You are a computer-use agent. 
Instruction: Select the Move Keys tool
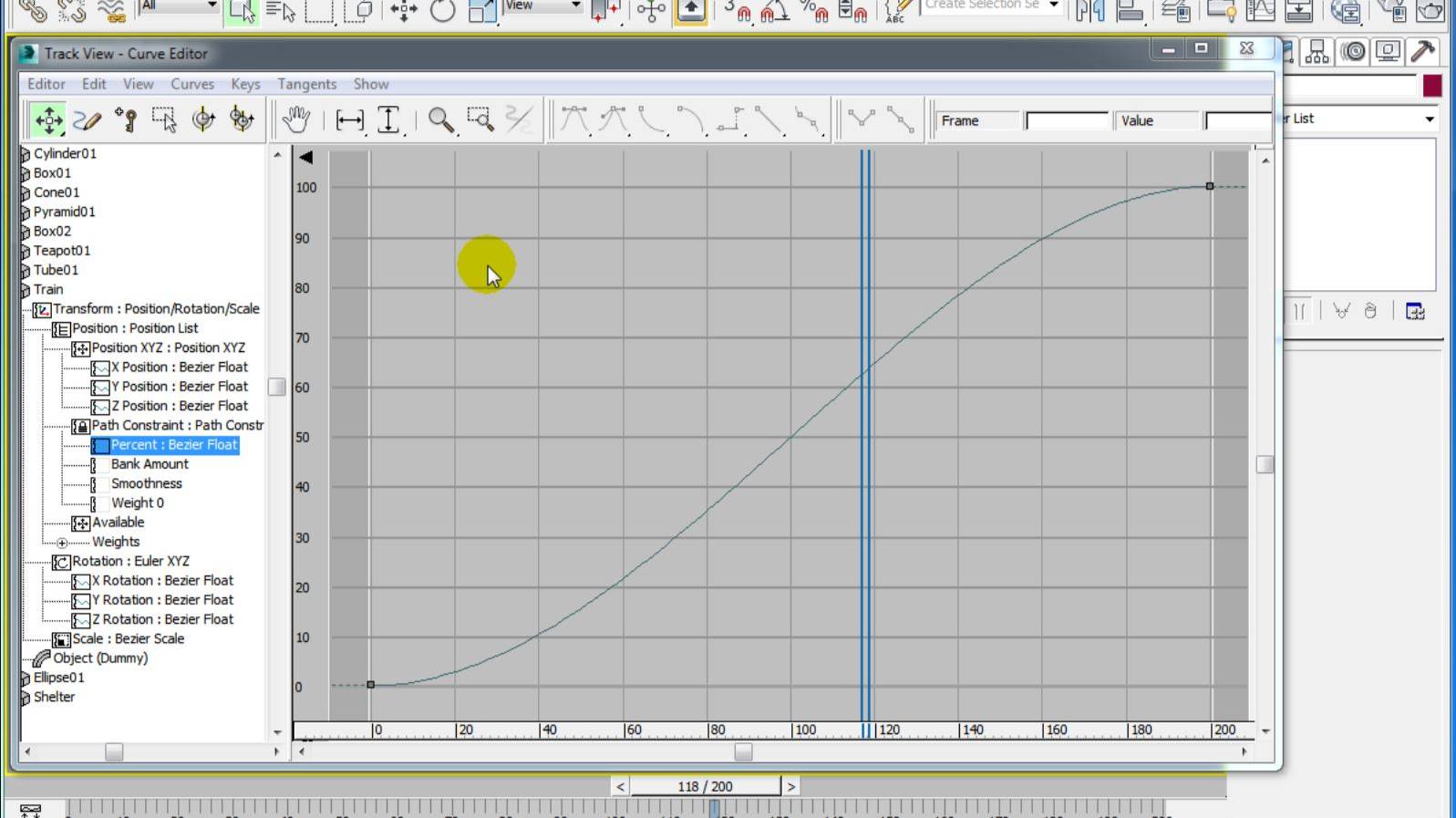48,119
